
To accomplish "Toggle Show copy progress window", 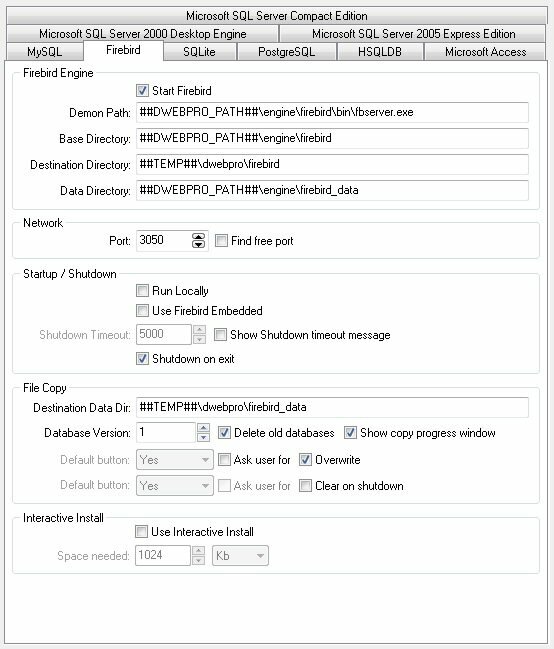I will coord(350,433).
